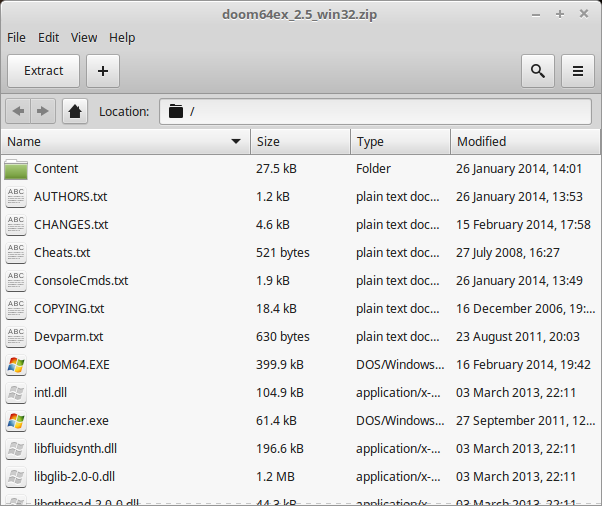This screenshot has height=506, width=602.
Task: Select libfluidsynth.dll file icon
Action: tap(16, 449)
